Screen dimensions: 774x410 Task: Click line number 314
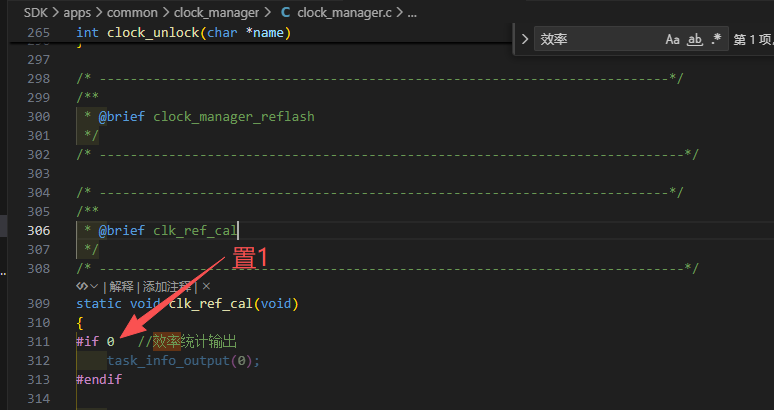[x=39, y=399]
